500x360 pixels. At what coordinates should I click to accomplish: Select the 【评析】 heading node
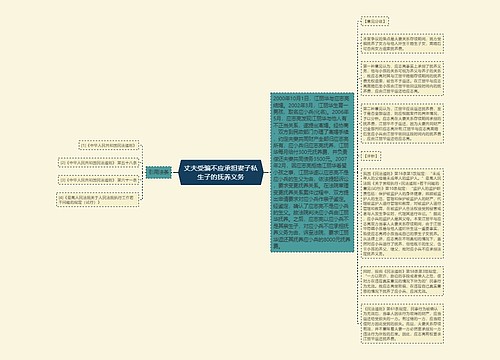(x=371, y=156)
